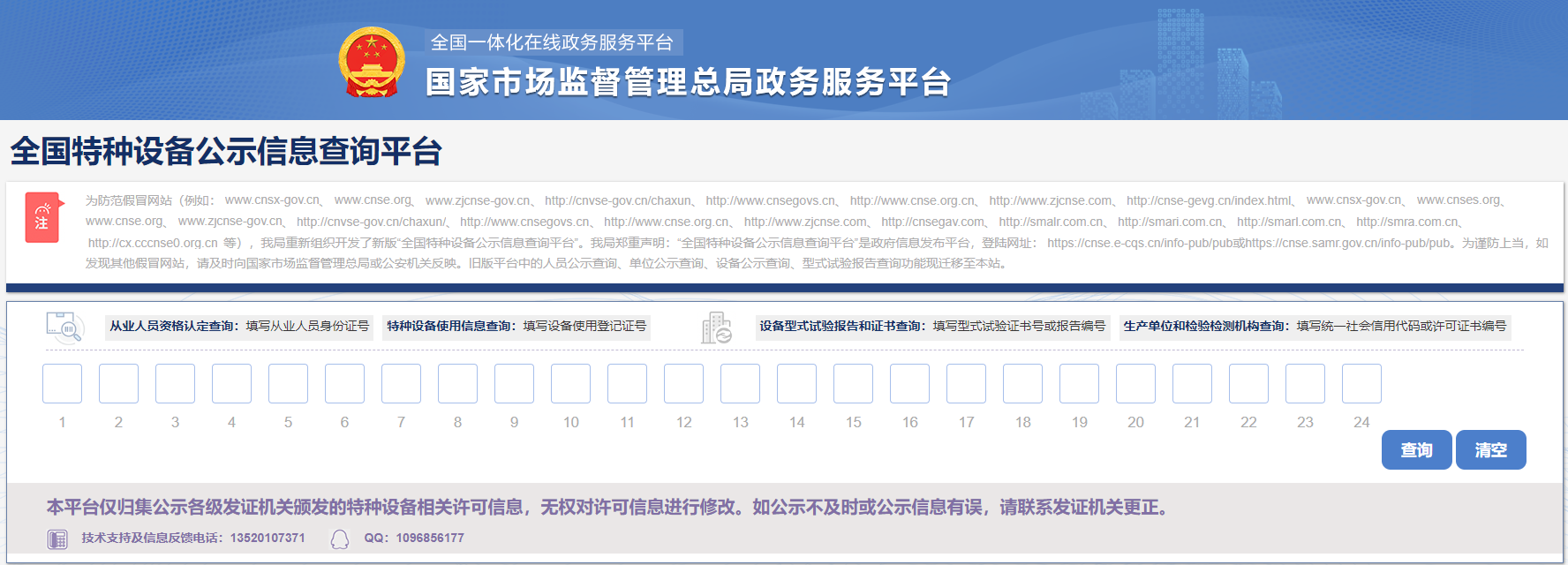Select 特种设备使用信息查询 tab
This screenshot has width=1568, height=565.
516,327
